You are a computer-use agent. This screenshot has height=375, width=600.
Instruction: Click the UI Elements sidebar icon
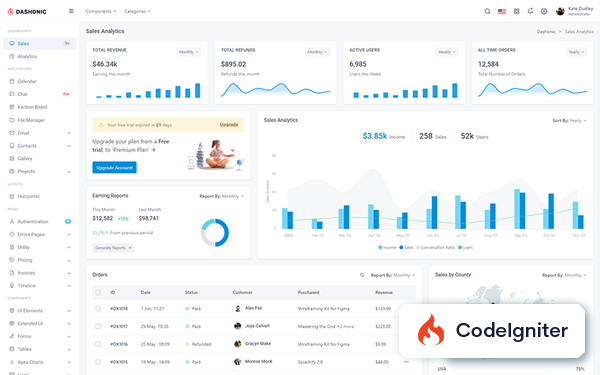pos(11,311)
